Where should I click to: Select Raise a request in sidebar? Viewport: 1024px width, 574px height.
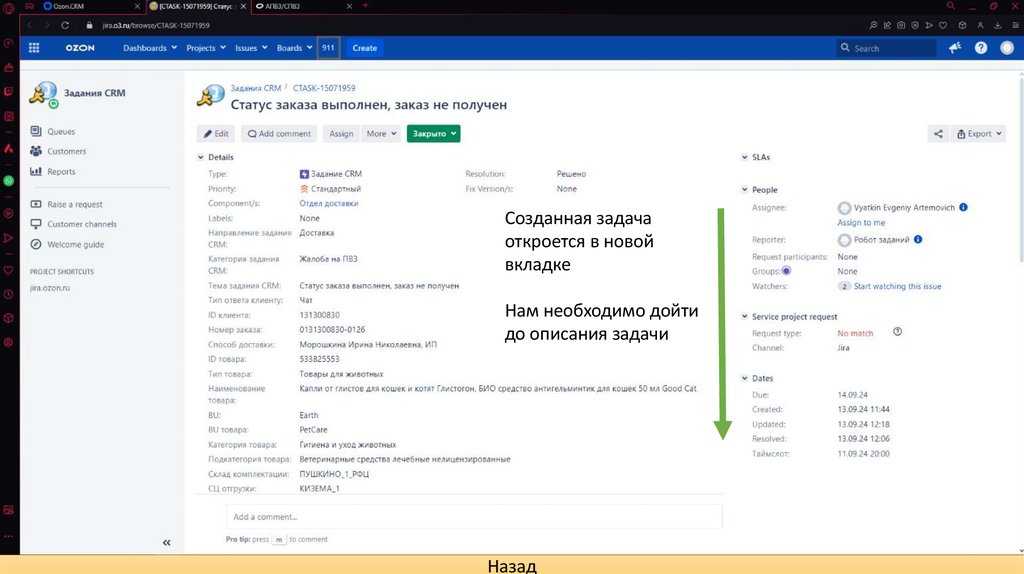click(74, 204)
